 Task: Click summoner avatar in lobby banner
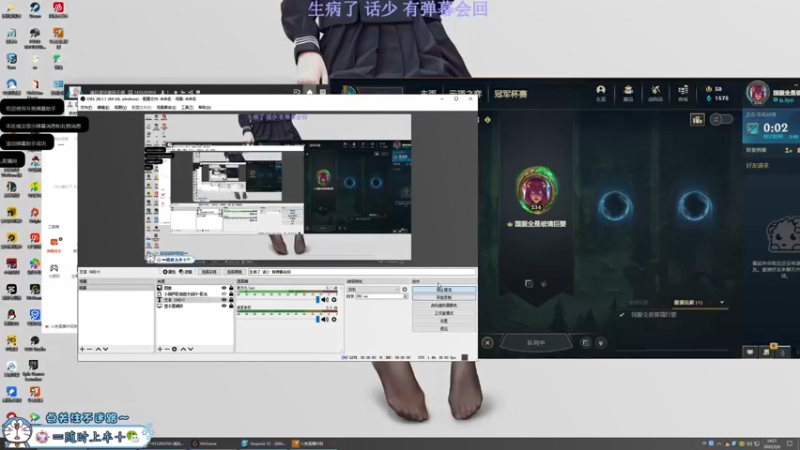(x=537, y=190)
